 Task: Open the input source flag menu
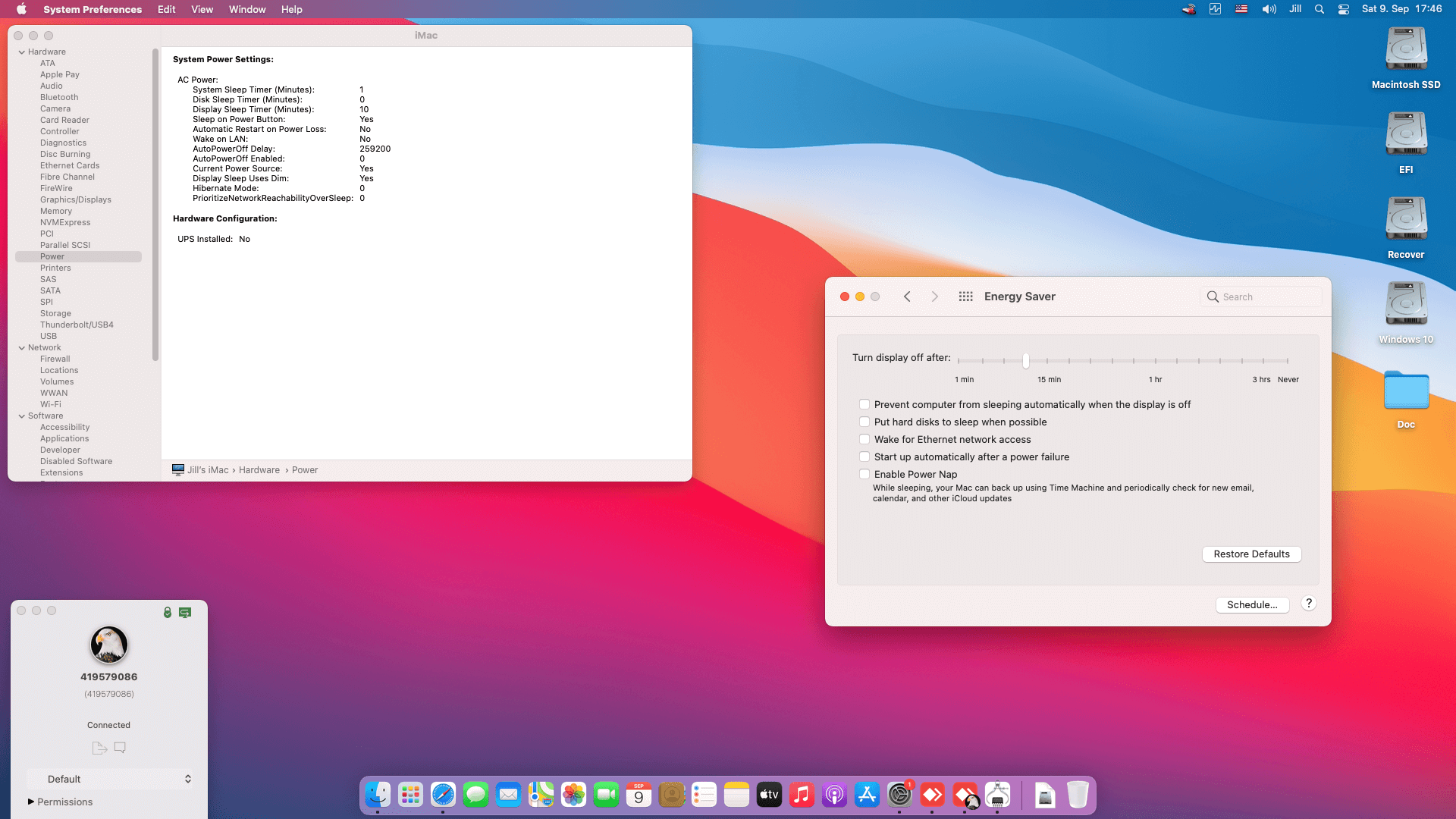click(x=1241, y=9)
